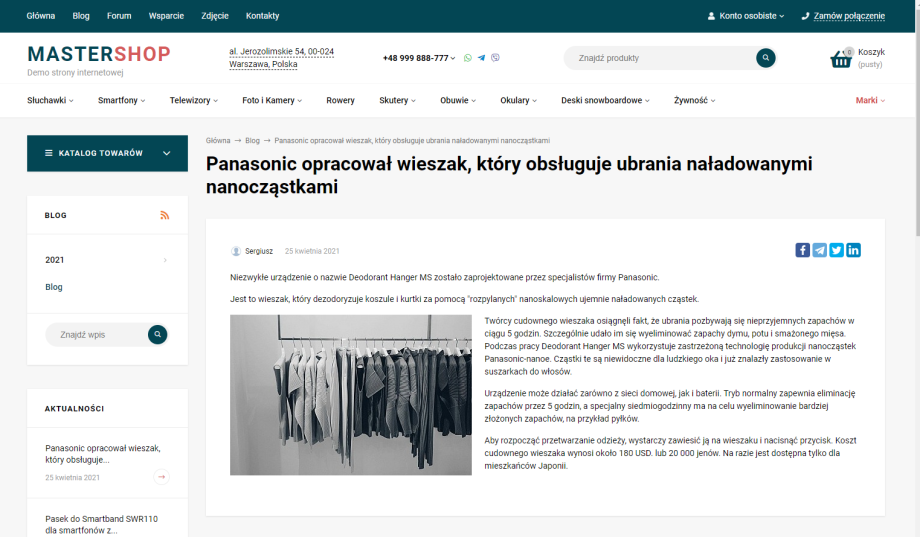The image size is (920, 537).
Task: Share the article on LinkedIn
Action: tap(853, 250)
